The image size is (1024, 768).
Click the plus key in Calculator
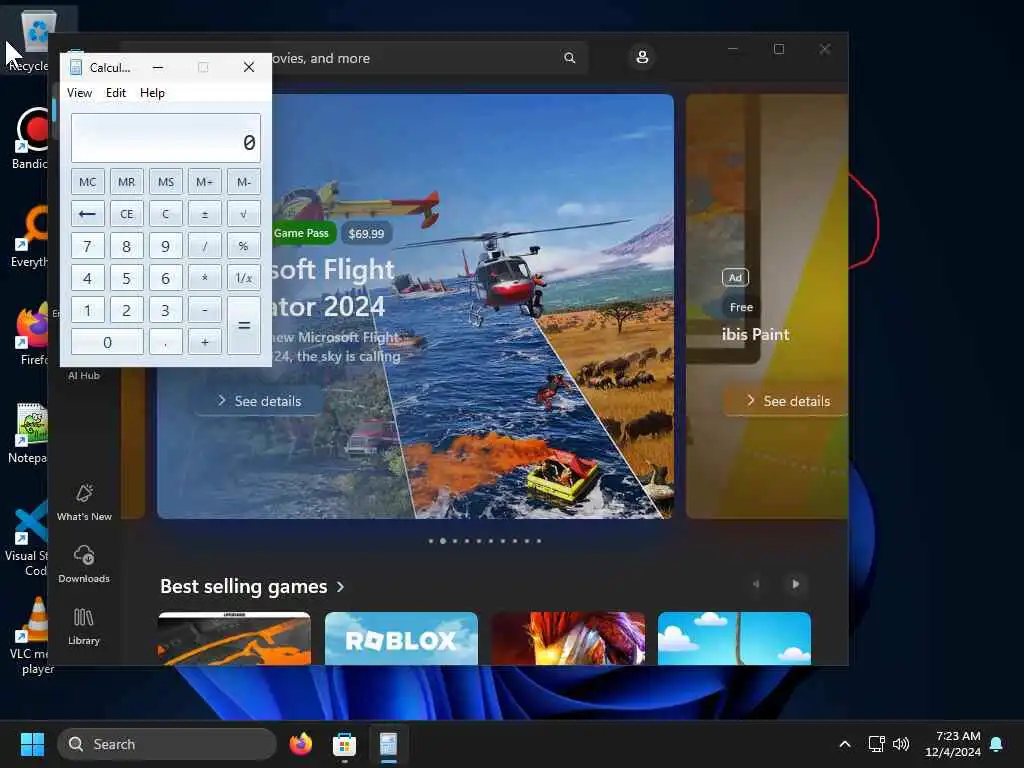coord(204,342)
